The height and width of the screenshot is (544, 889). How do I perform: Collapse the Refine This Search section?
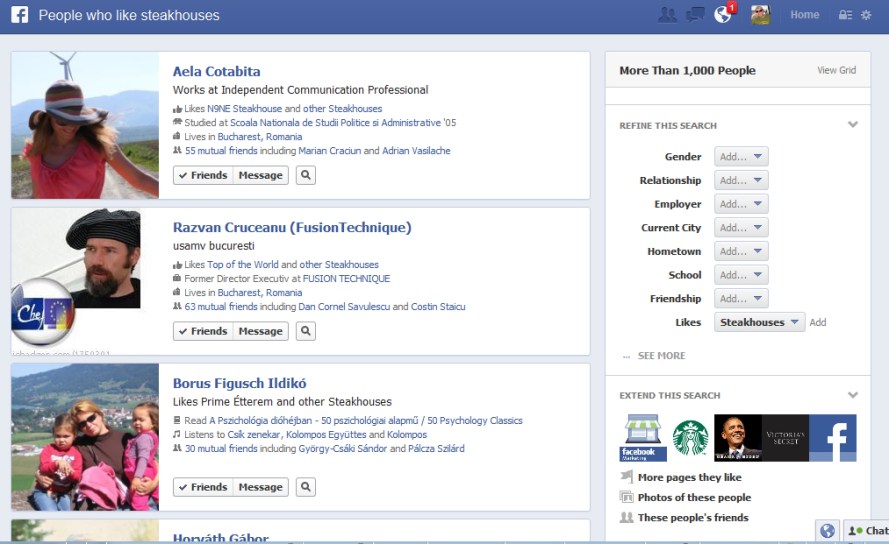click(x=852, y=125)
